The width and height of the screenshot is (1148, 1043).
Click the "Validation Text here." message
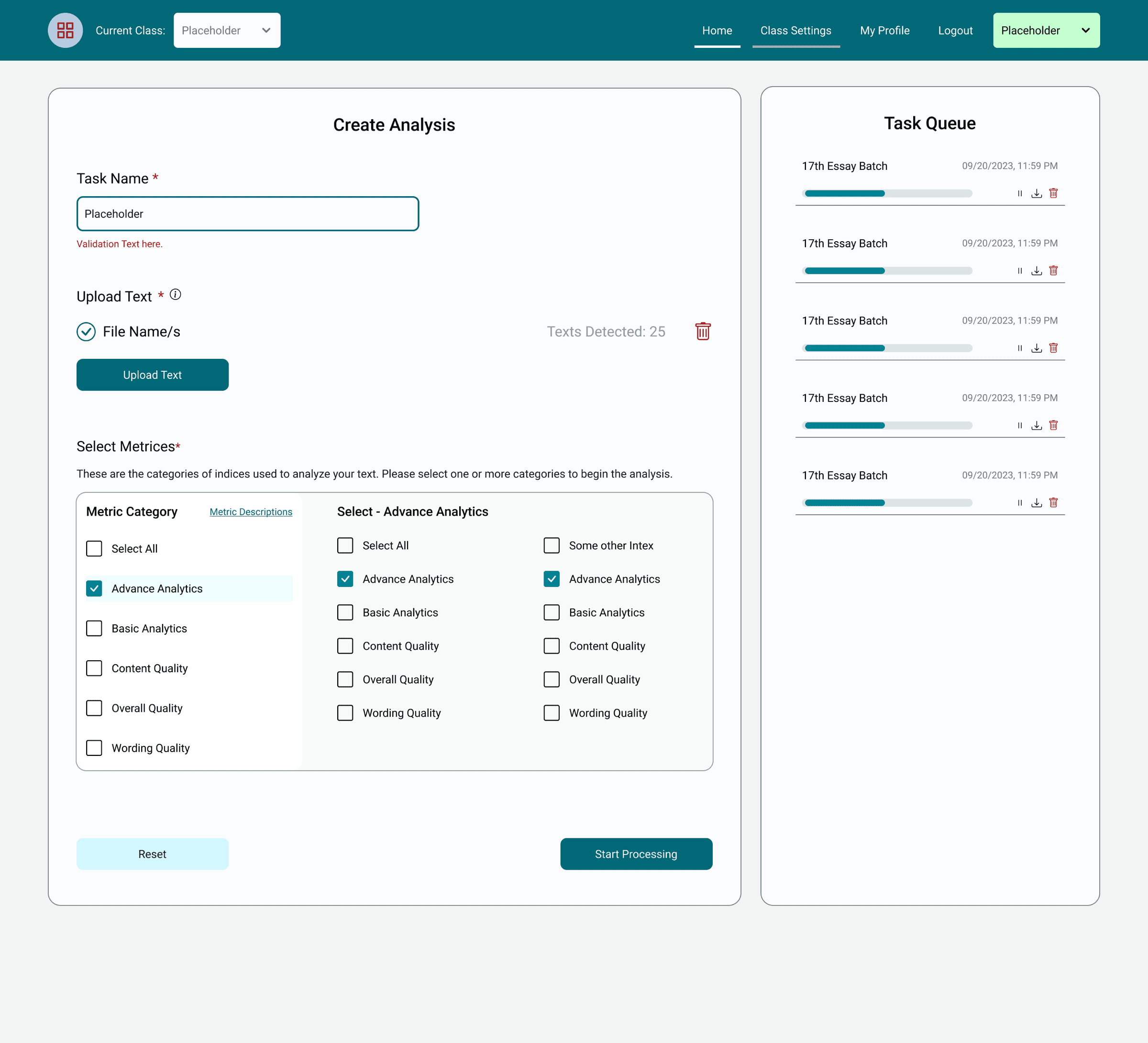(120, 244)
